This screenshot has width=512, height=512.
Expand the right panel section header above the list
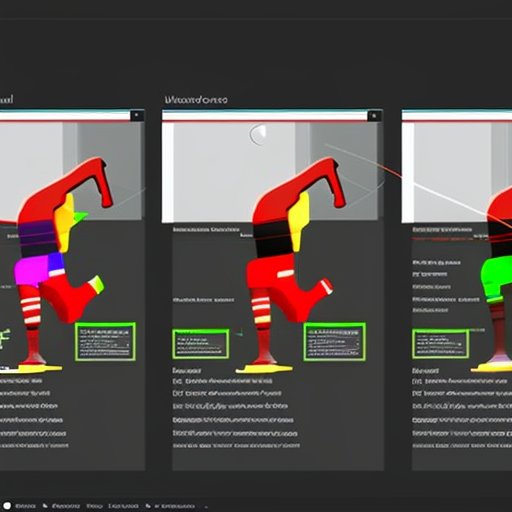[x=426, y=370]
